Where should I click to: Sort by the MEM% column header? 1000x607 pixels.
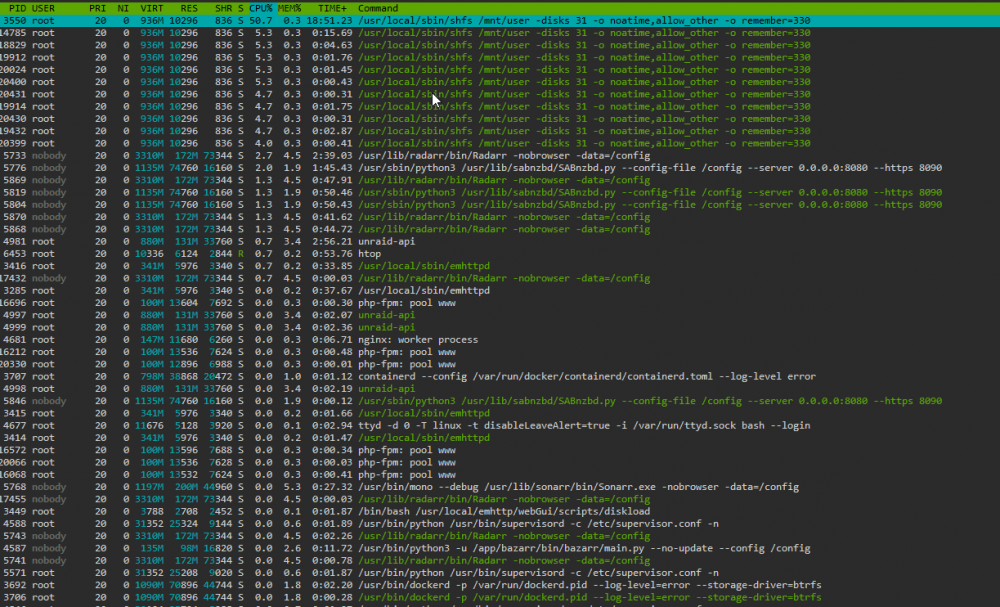coord(289,8)
